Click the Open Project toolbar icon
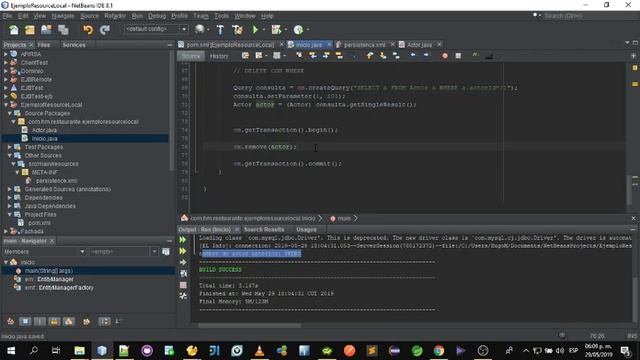This screenshot has width=640, height=360. tap(46, 30)
